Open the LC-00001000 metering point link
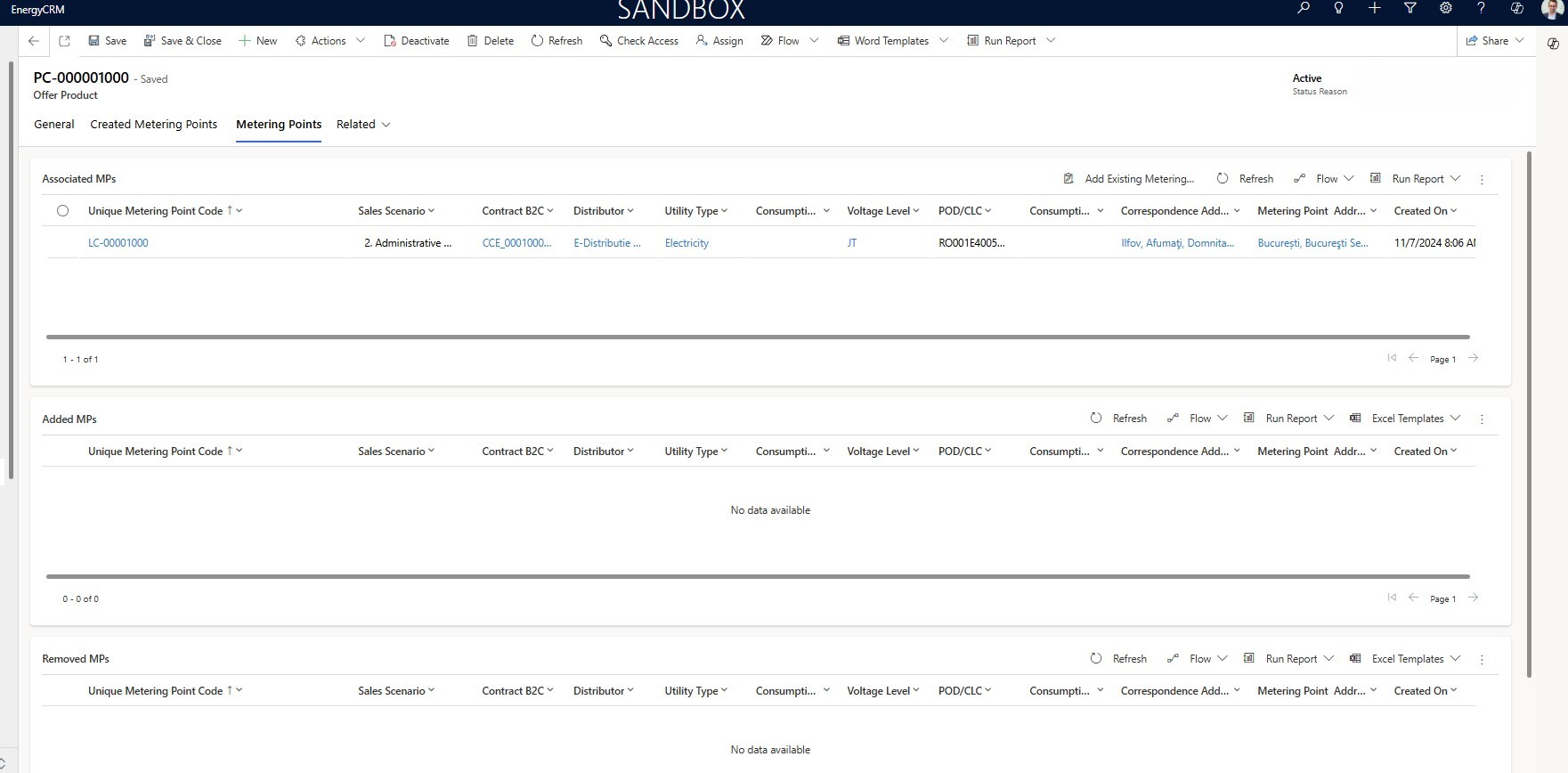The height and width of the screenshot is (773, 1568). [x=118, y=243]
